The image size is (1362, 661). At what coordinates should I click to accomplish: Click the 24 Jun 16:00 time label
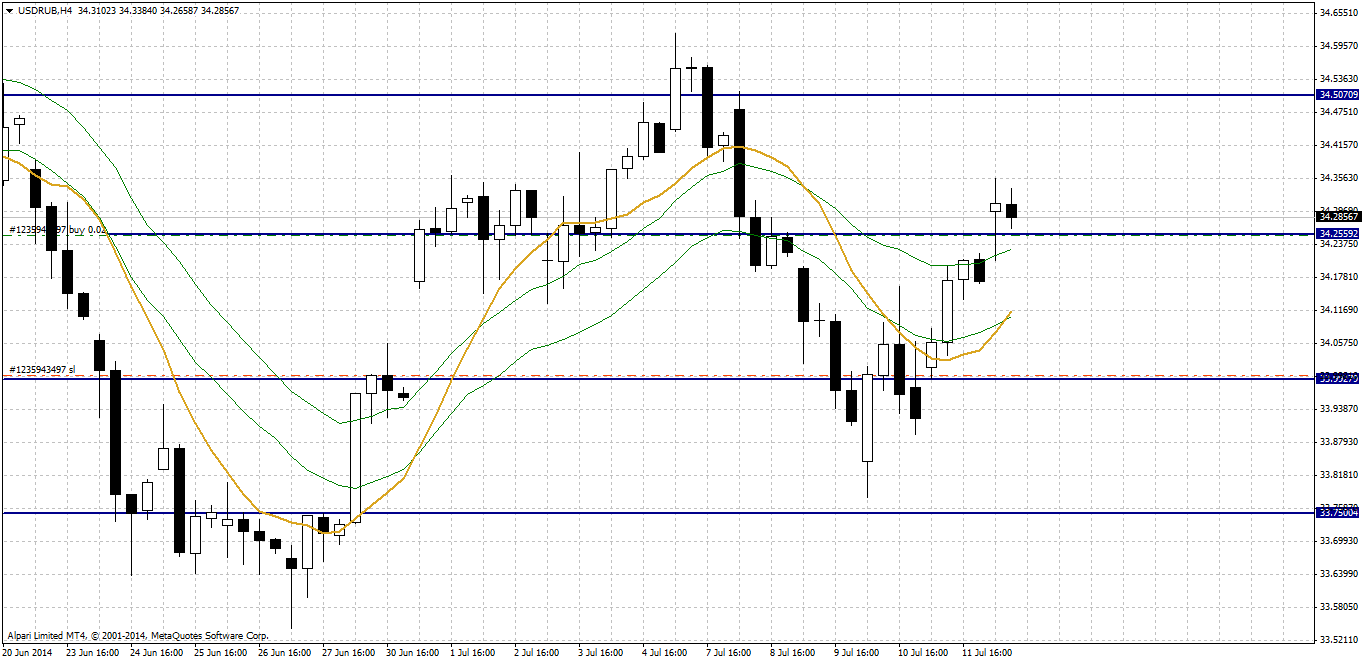pyautogui.click(x=156, y=653)
